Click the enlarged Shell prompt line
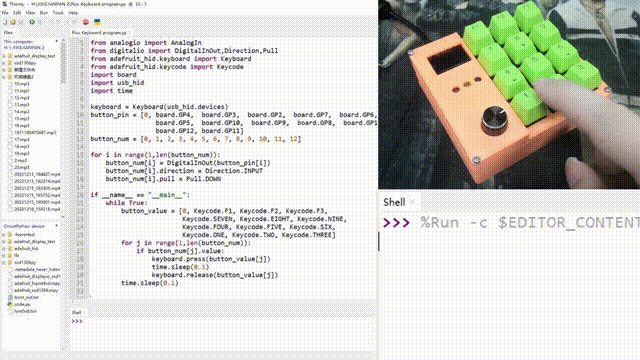Screen dimensions: 640x360 (511, 223)
